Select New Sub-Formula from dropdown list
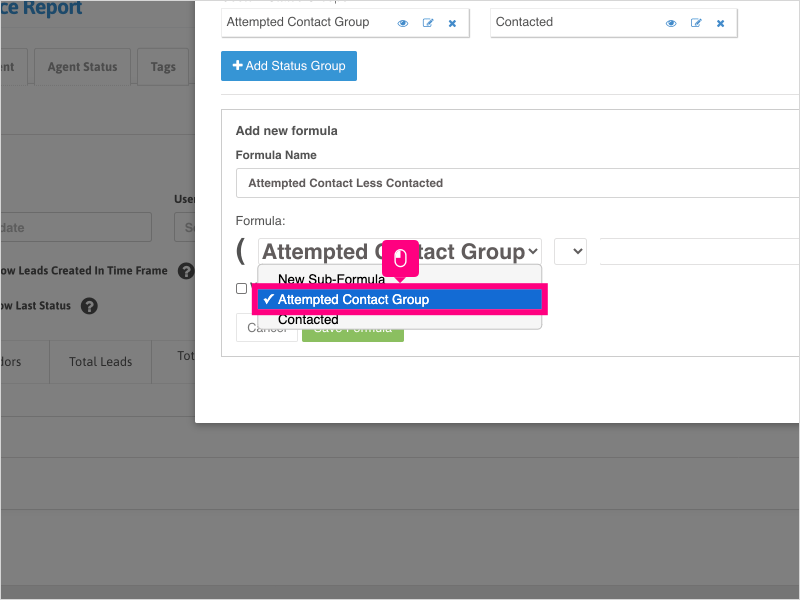800x600 pixels. [x=399, y=279]
